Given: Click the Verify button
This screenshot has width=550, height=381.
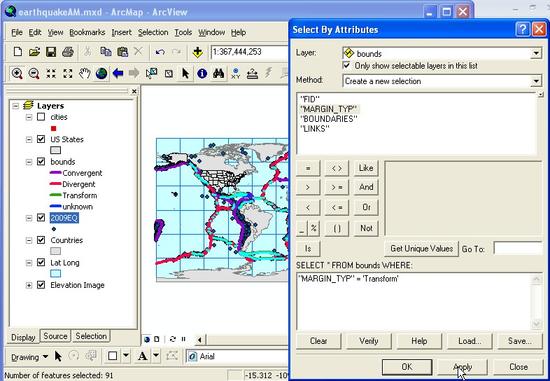Looking at the screenshot, I should pyautogui.click(x=369, y=341).
